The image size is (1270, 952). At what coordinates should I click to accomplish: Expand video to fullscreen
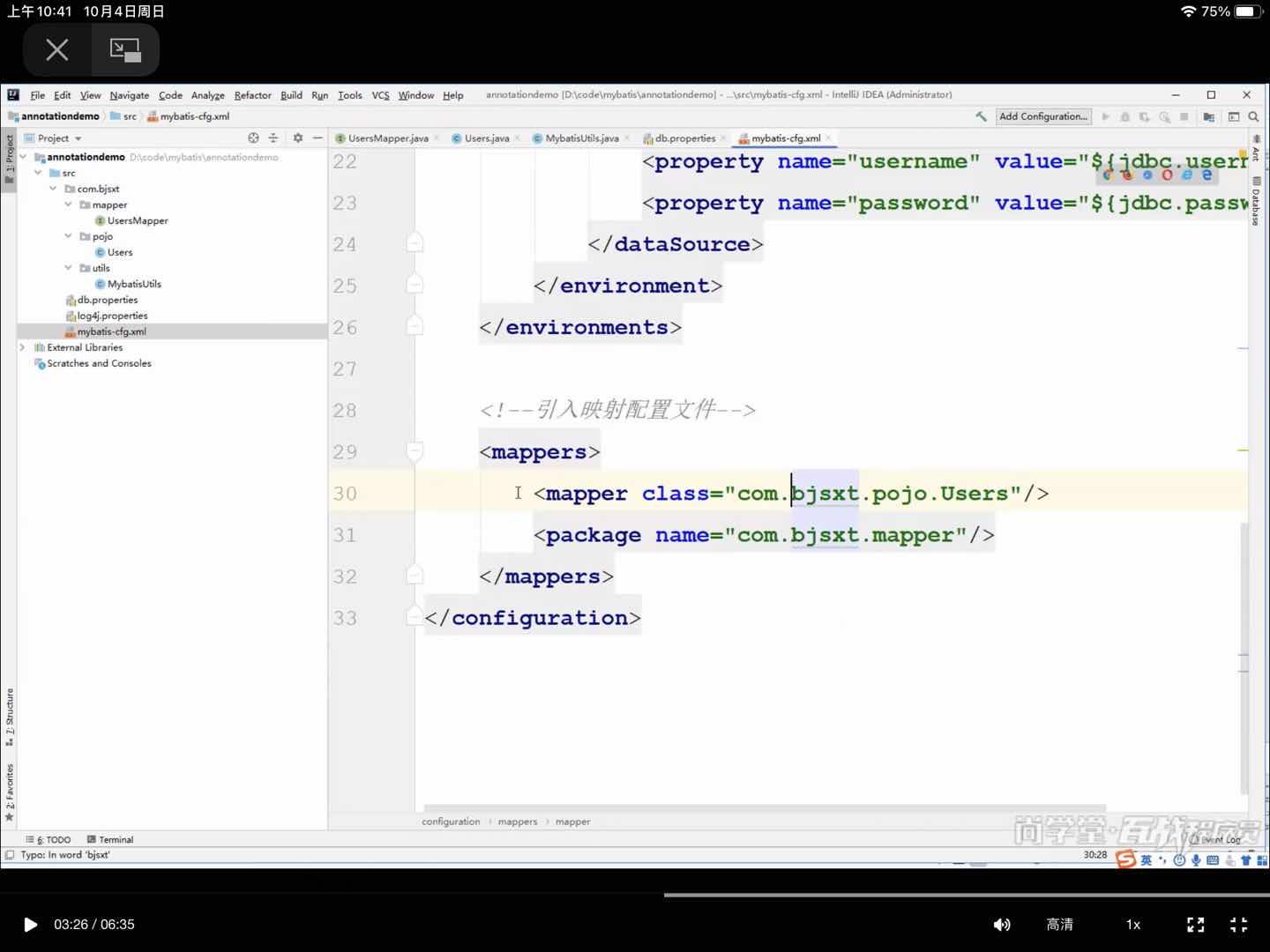tap(1196, 925)
